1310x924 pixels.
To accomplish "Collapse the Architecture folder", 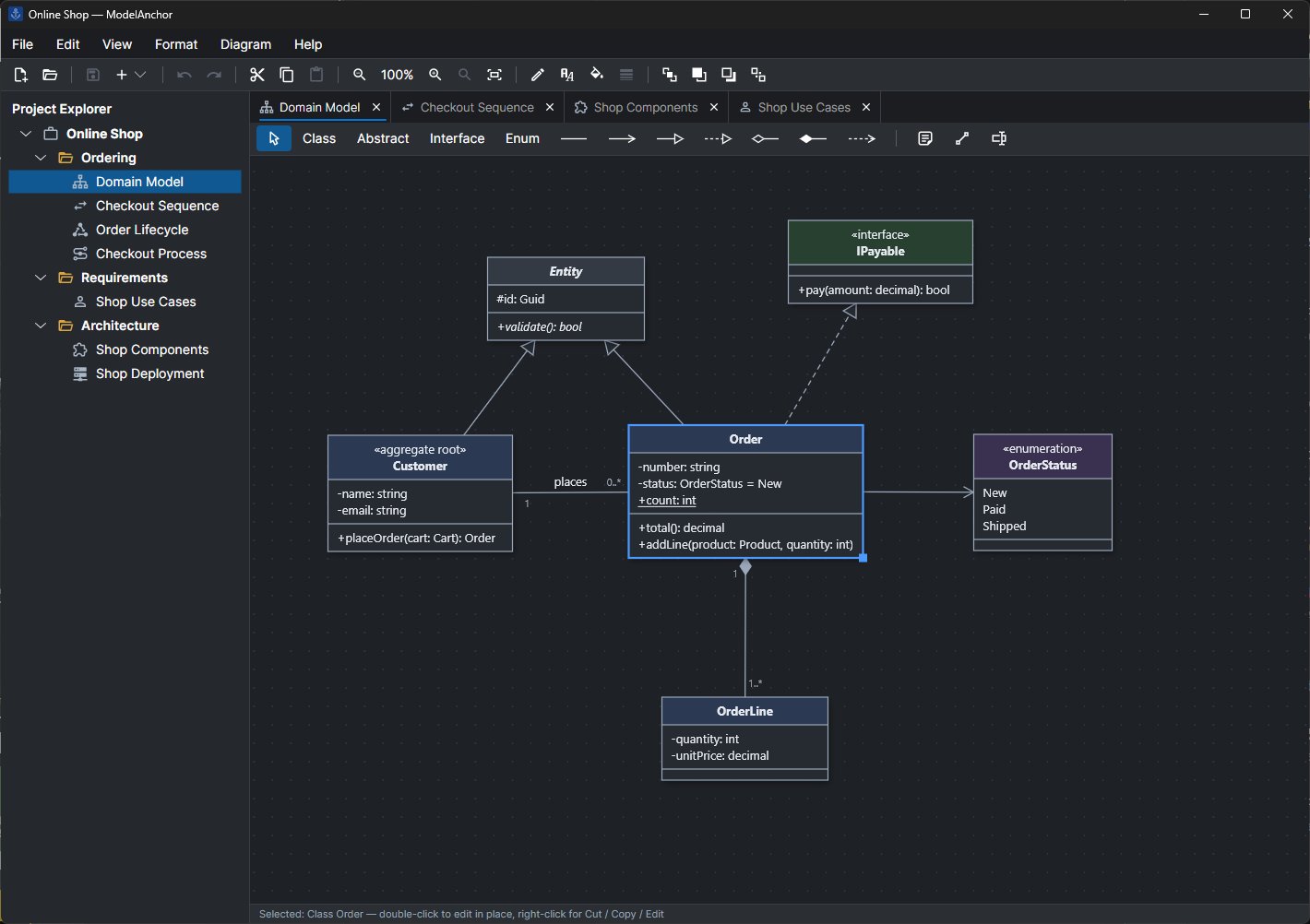I will 41,326.
